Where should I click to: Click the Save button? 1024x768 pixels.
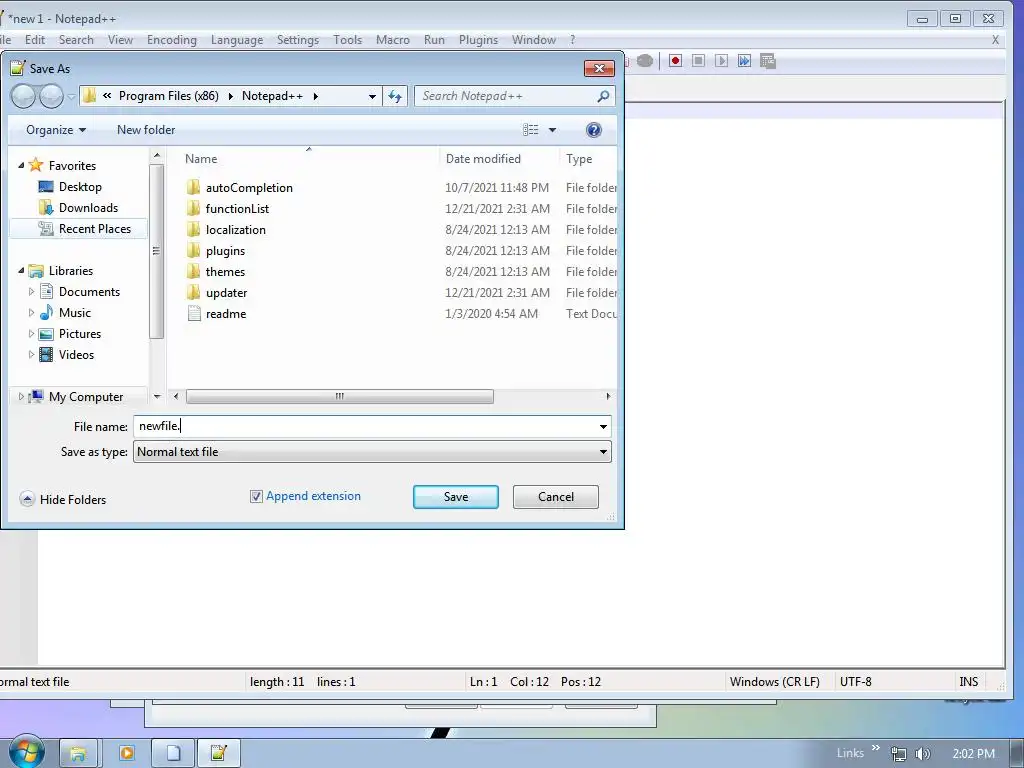click(x=456, y=497)
